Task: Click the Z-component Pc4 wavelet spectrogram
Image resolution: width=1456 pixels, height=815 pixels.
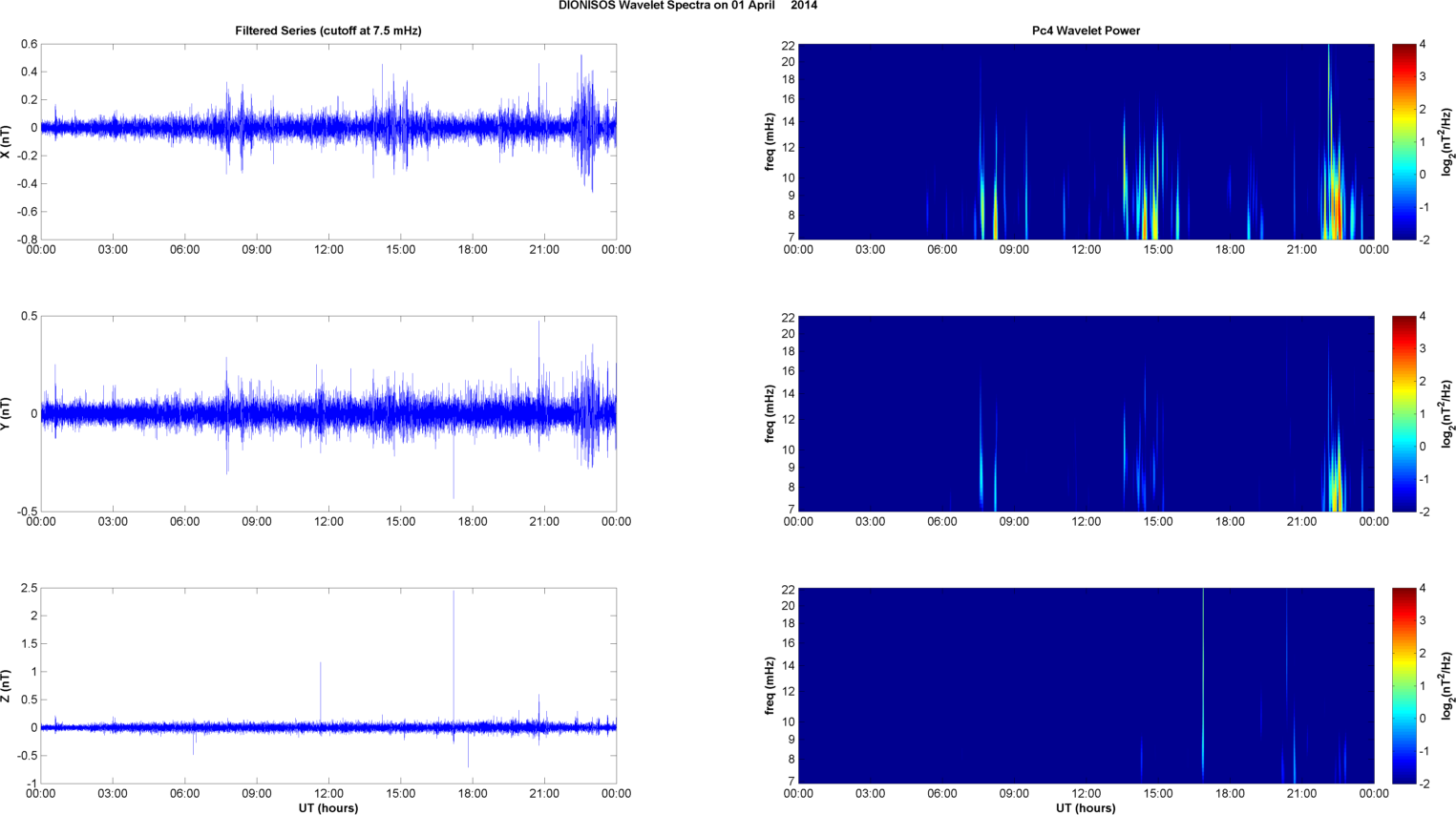Action: pos(1086,685)
